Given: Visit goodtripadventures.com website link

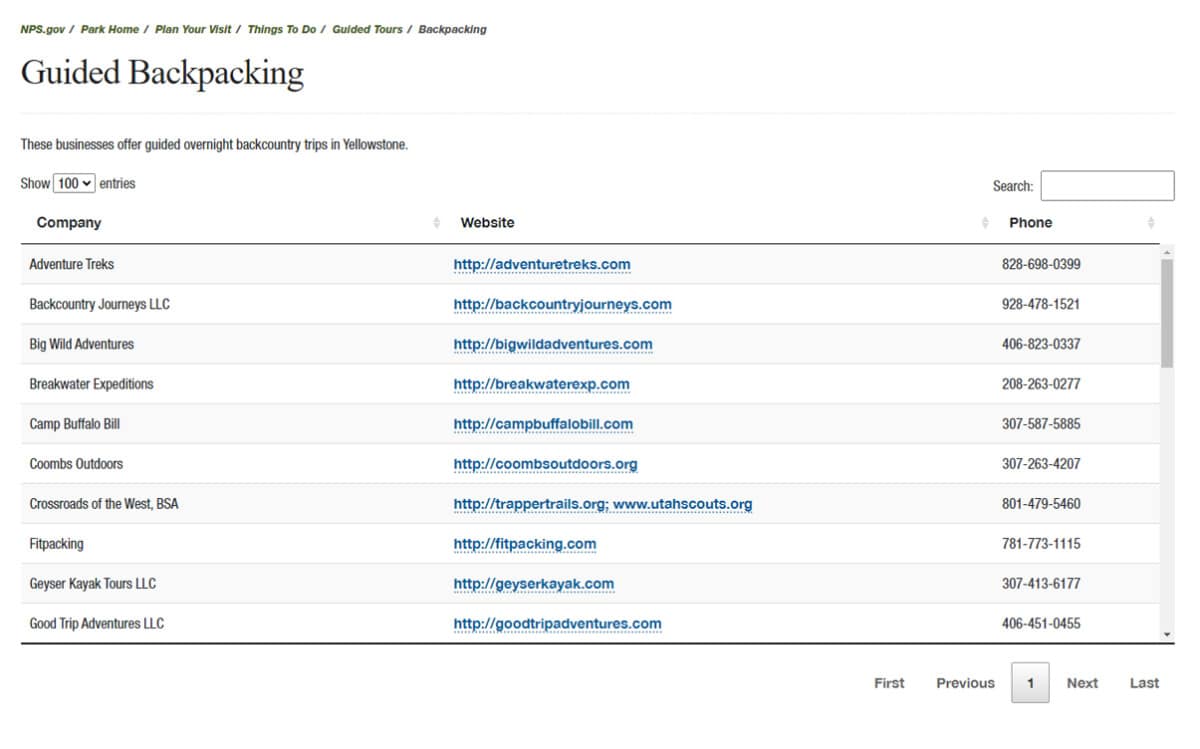Looking at the screenshot, I should (x=557, y=625).
